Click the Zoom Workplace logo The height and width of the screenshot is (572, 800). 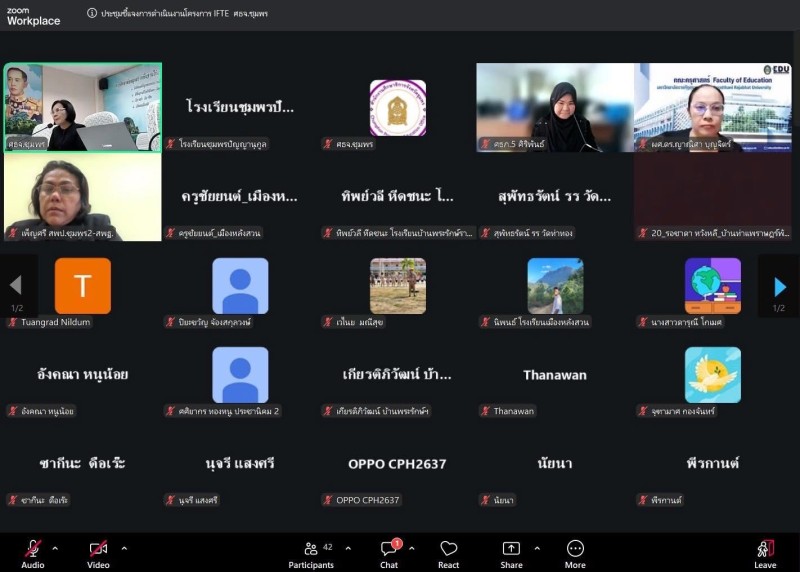click(x=33, y=15)
